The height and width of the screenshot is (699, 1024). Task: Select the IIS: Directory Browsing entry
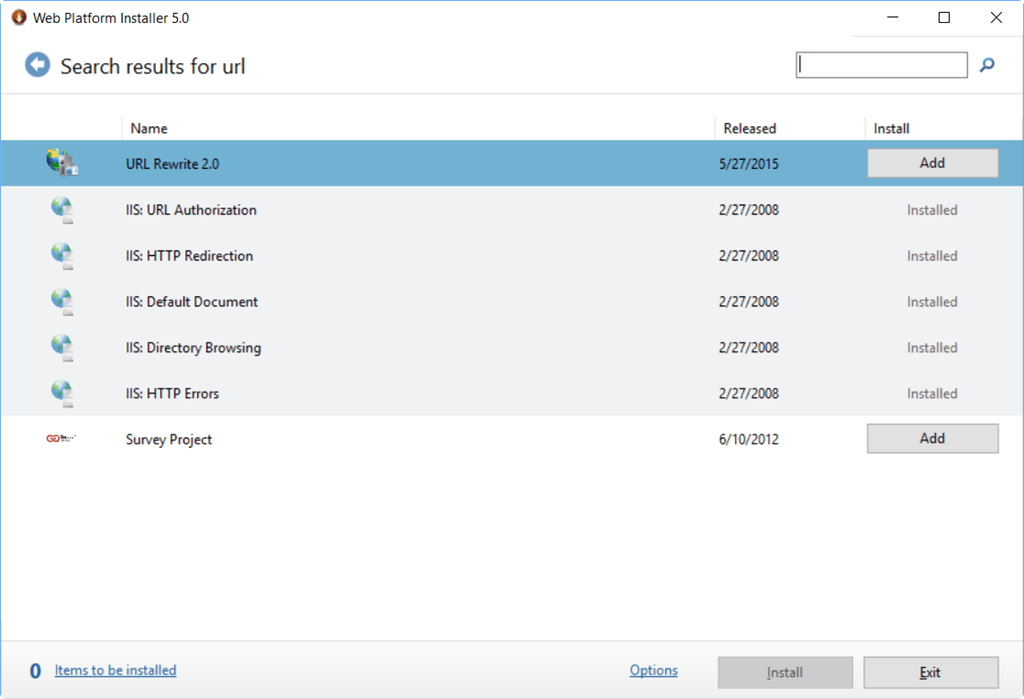click(193, 348)
